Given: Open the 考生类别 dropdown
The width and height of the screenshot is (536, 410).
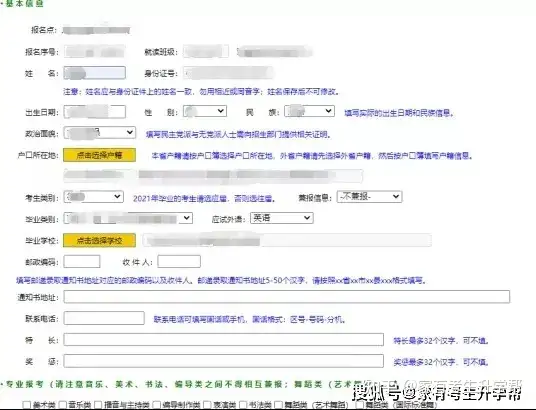Looking at the screenshot, I should (x=94, y=197).
